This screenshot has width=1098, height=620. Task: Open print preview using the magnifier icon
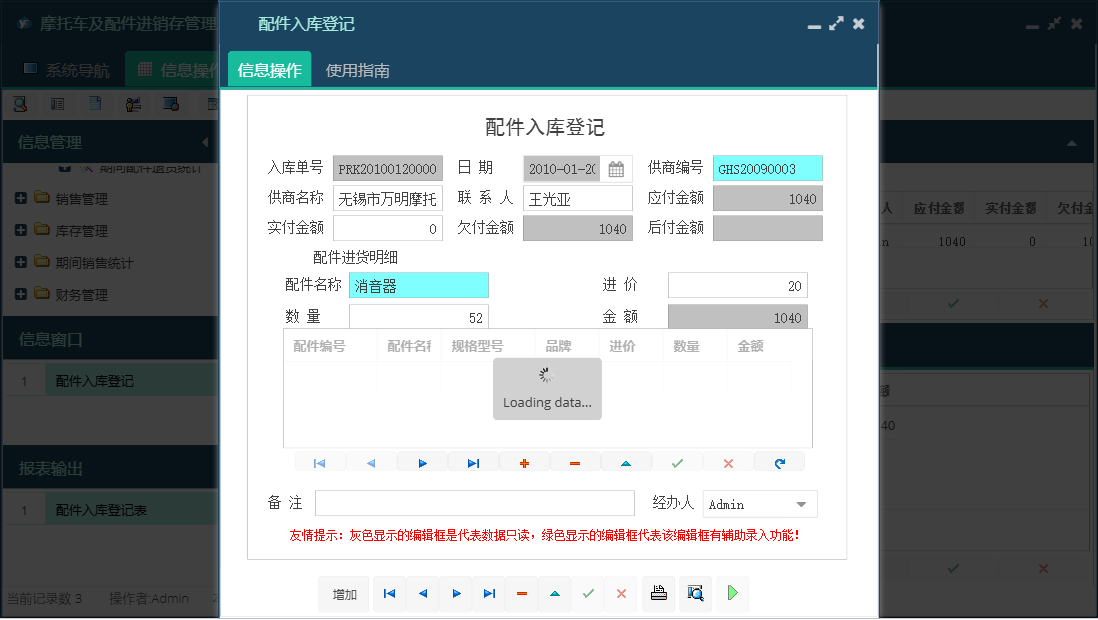coord(694,593)
